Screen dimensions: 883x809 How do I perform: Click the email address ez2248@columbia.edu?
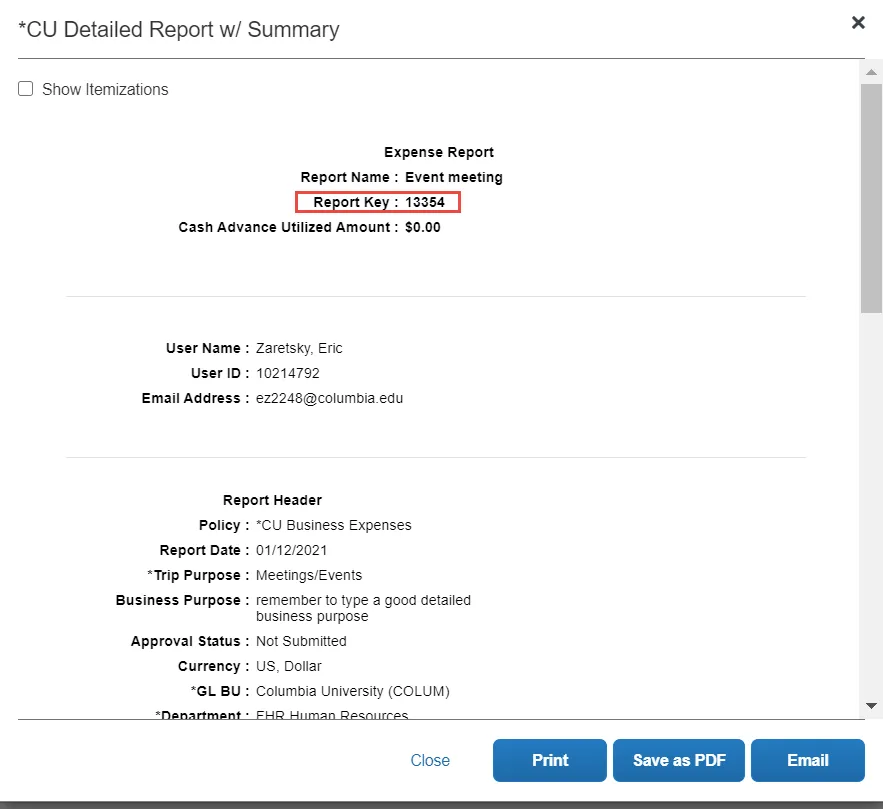(329, 399)
